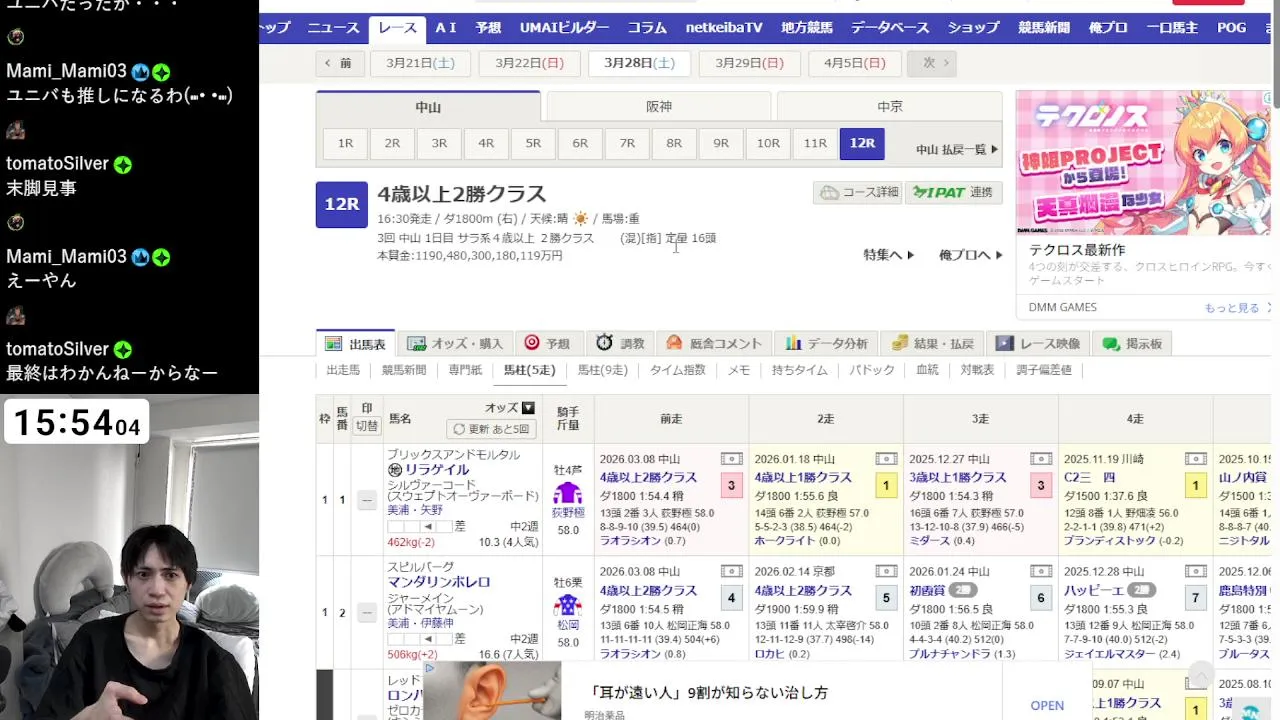
Task: Open the odds sort dropdown arrow
Action: pyautogui.click(x=528, y=408)
